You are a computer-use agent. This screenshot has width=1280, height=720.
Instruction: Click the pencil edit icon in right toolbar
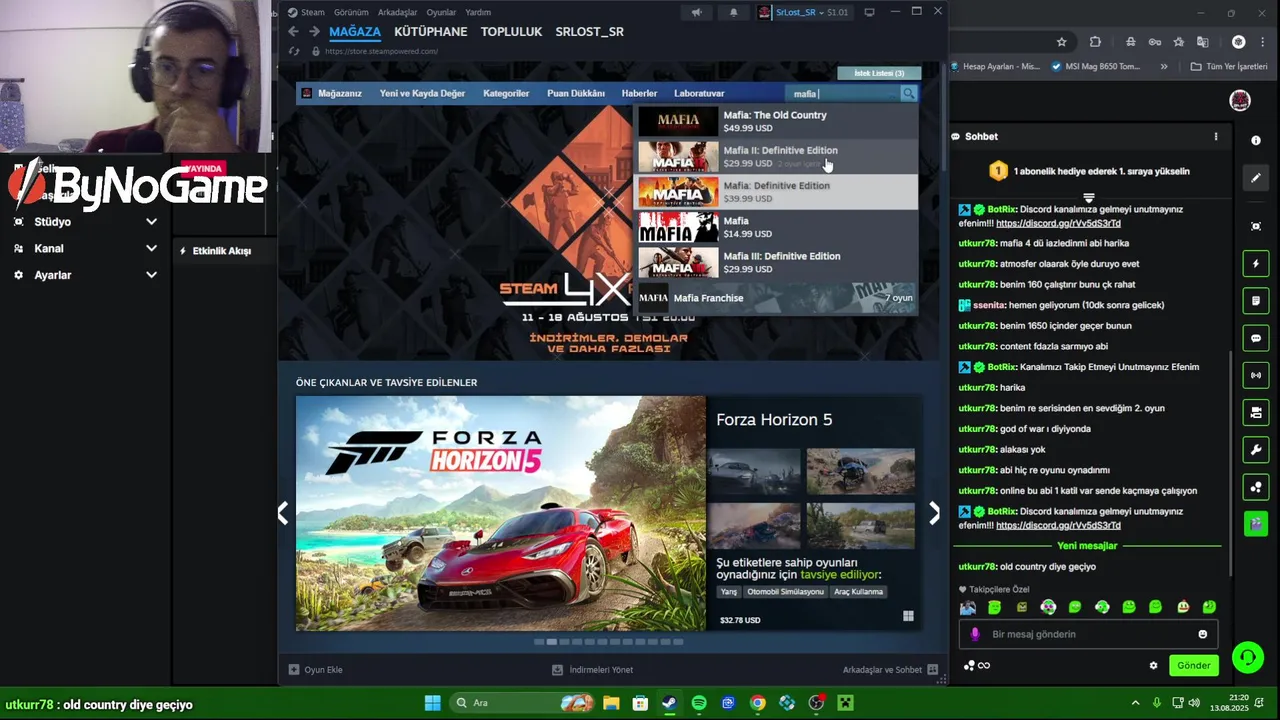click(1256, 178)
